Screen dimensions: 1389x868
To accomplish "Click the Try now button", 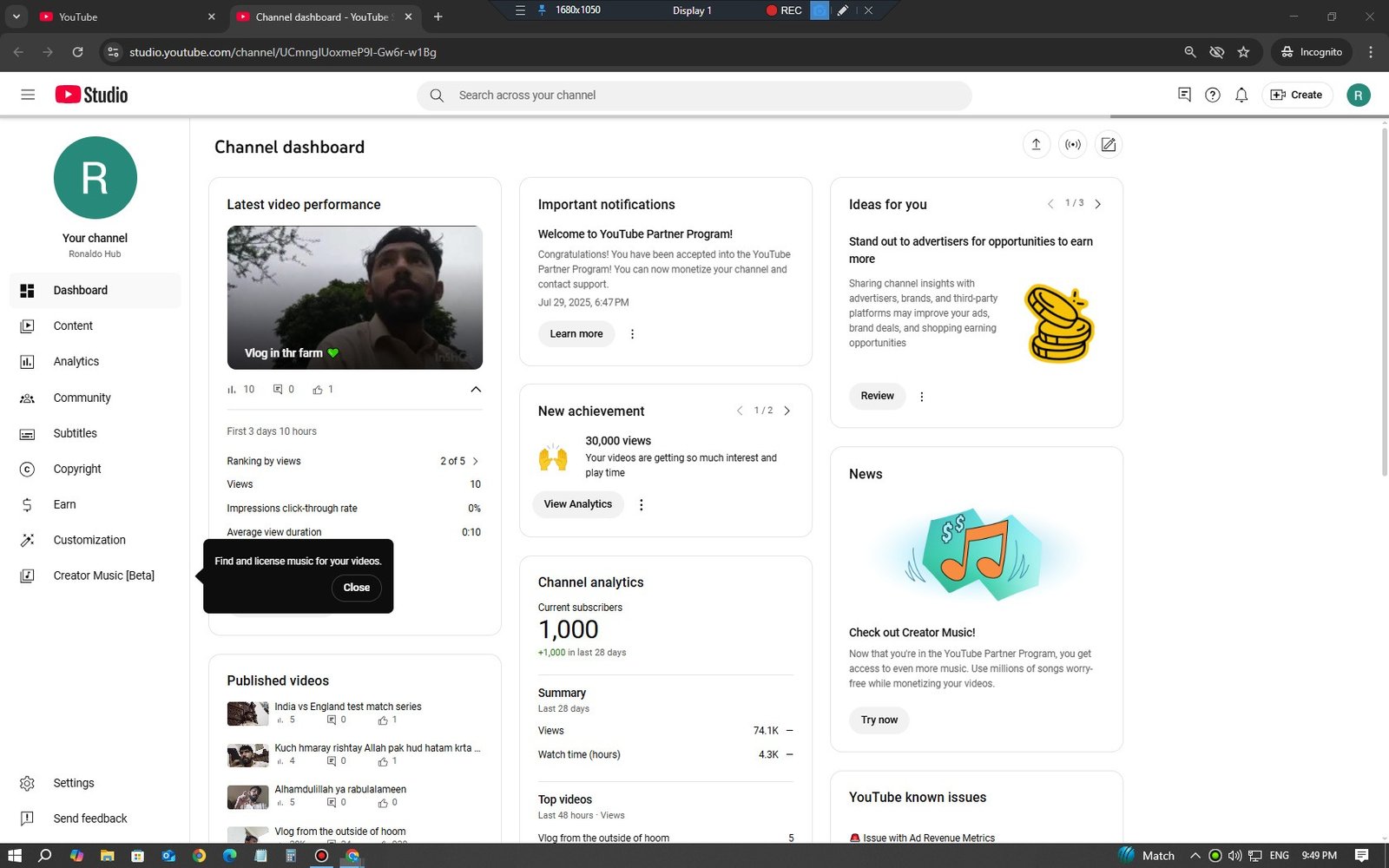I will (879, 720).
